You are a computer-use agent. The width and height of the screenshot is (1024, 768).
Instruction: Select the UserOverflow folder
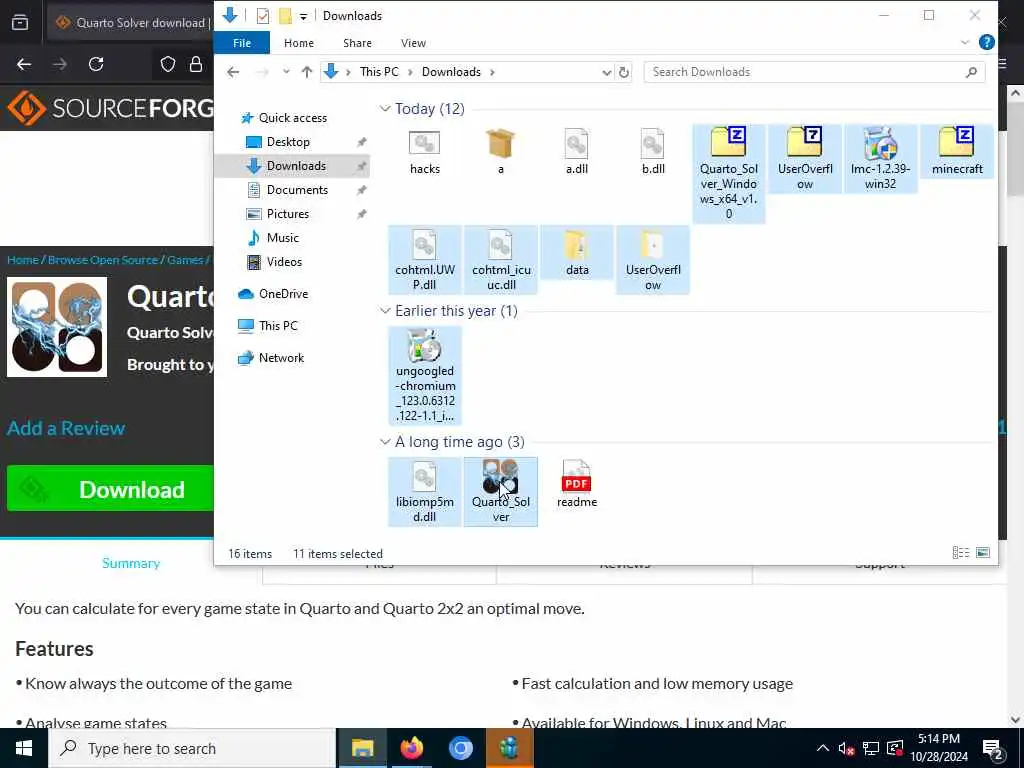(652, 260)
